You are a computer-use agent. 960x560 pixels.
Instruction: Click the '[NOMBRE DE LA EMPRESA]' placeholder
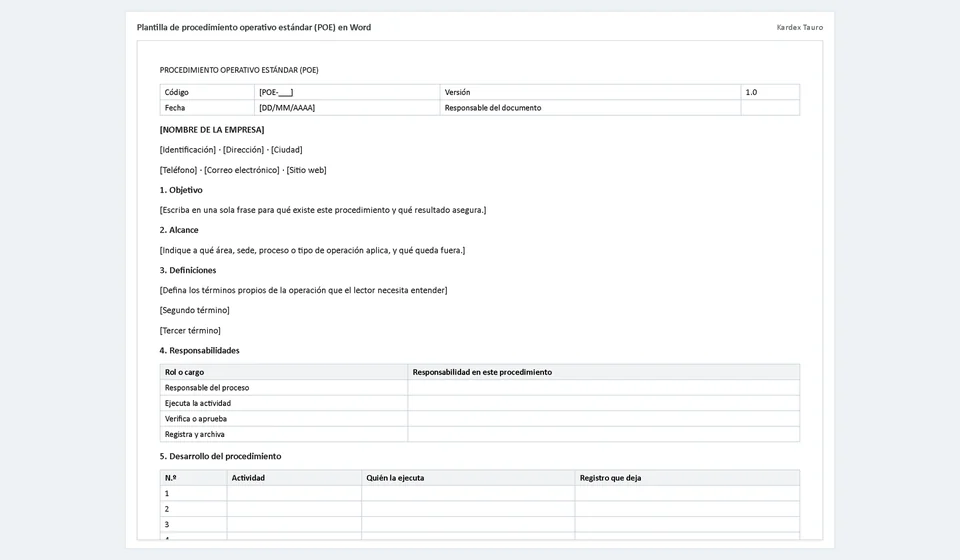point(212,130)
